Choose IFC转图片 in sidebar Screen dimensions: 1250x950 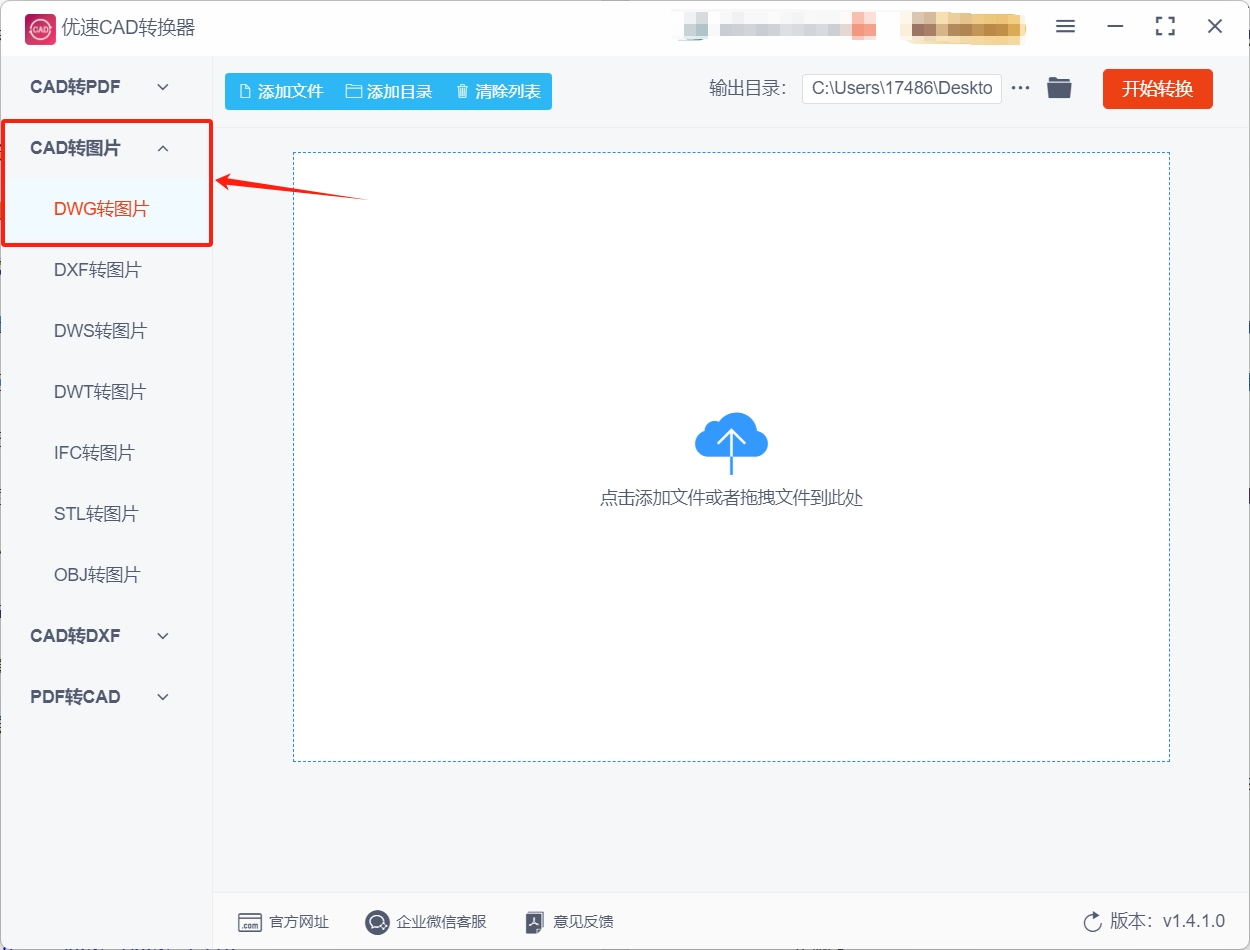pyautogui.click(x=94, y=453)
